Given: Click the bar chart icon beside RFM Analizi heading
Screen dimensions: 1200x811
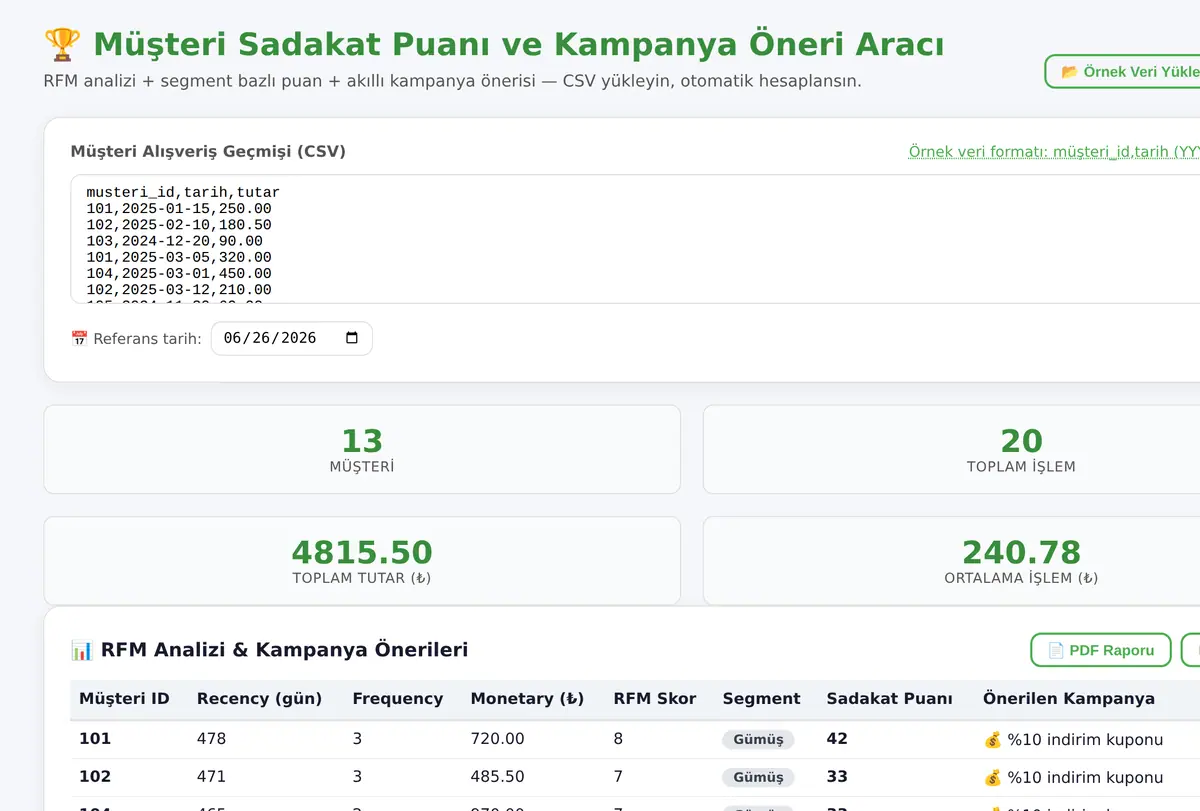Looking at the screenshot, I should (82, 650).
